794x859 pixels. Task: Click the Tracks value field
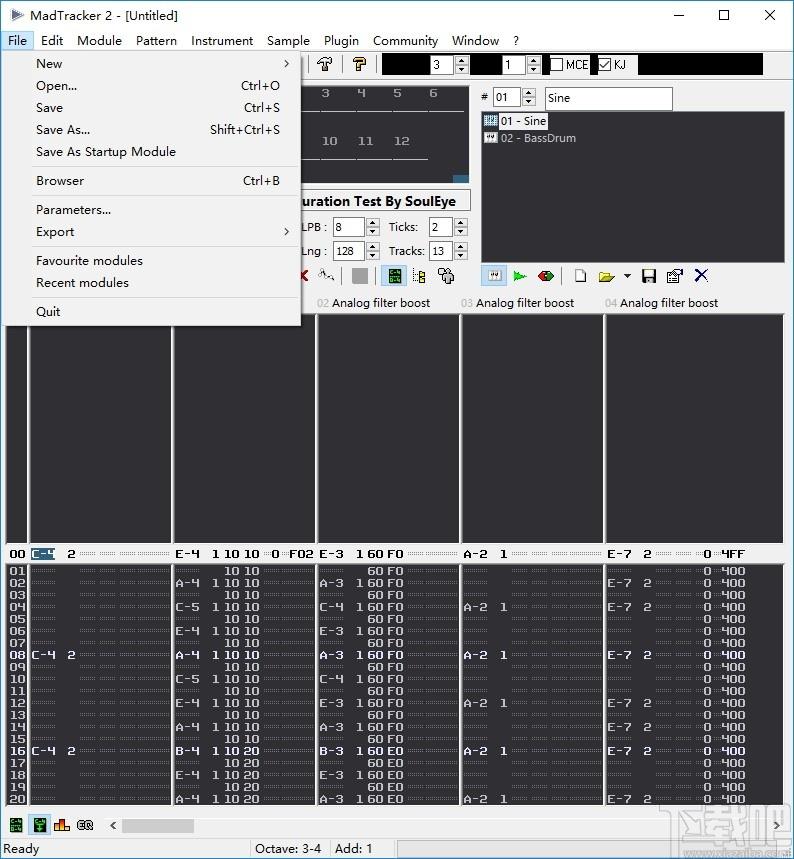pyautogui.click(x=441, y=251)
